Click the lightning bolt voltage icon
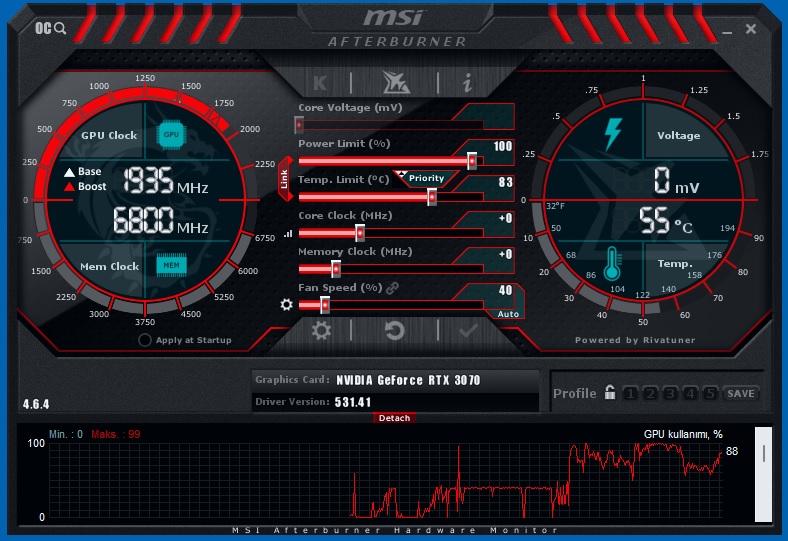Image resolution: width=788 pixels, height=541 pixels. [x=613, y=134]
